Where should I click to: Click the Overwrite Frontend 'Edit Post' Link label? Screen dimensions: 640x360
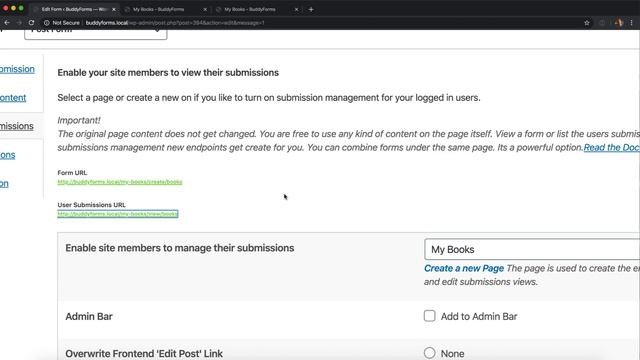144,353
